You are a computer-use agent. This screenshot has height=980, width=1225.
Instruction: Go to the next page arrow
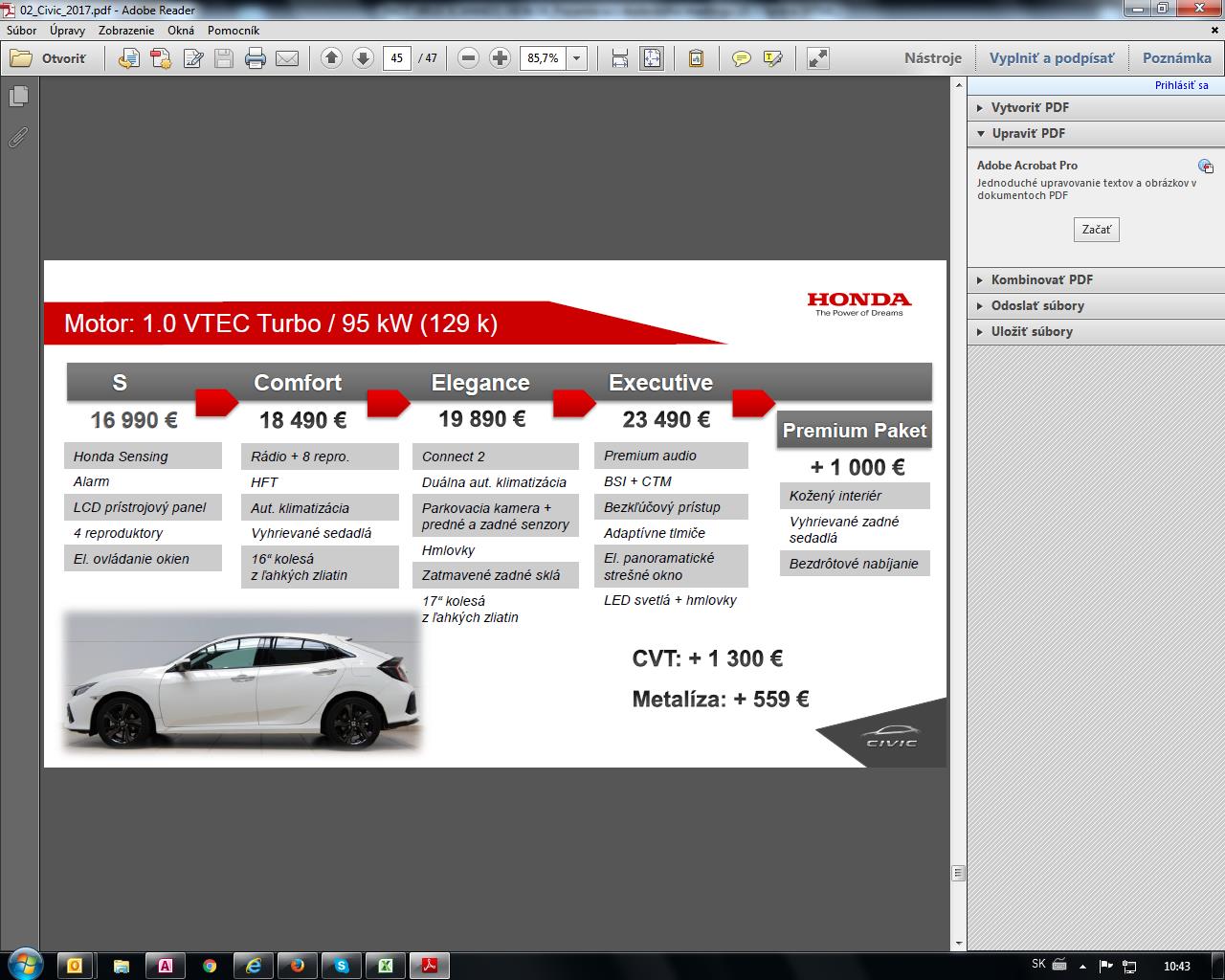click(363, 58)
